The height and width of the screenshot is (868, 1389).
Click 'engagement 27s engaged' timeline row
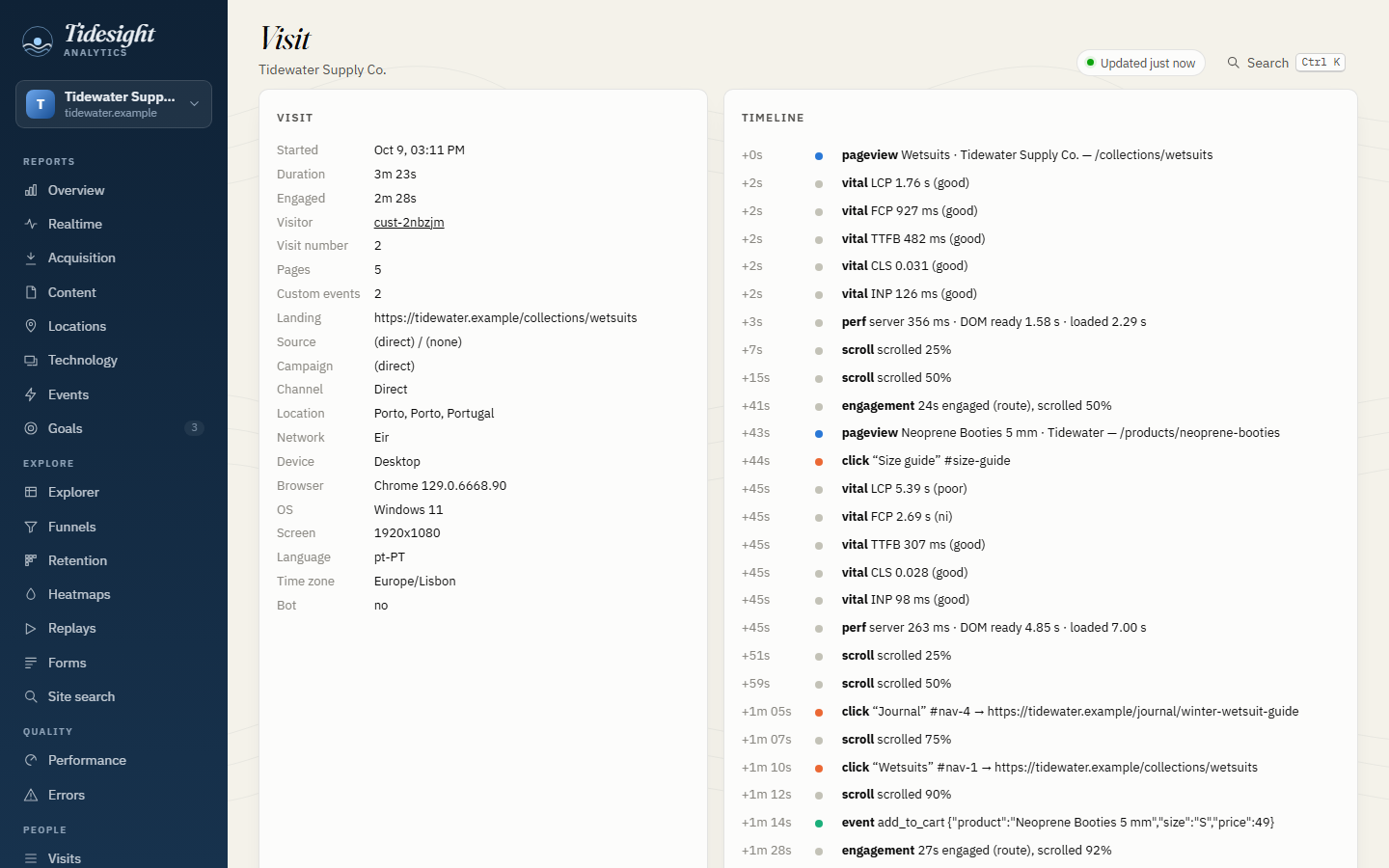(x=1040, y=850)
